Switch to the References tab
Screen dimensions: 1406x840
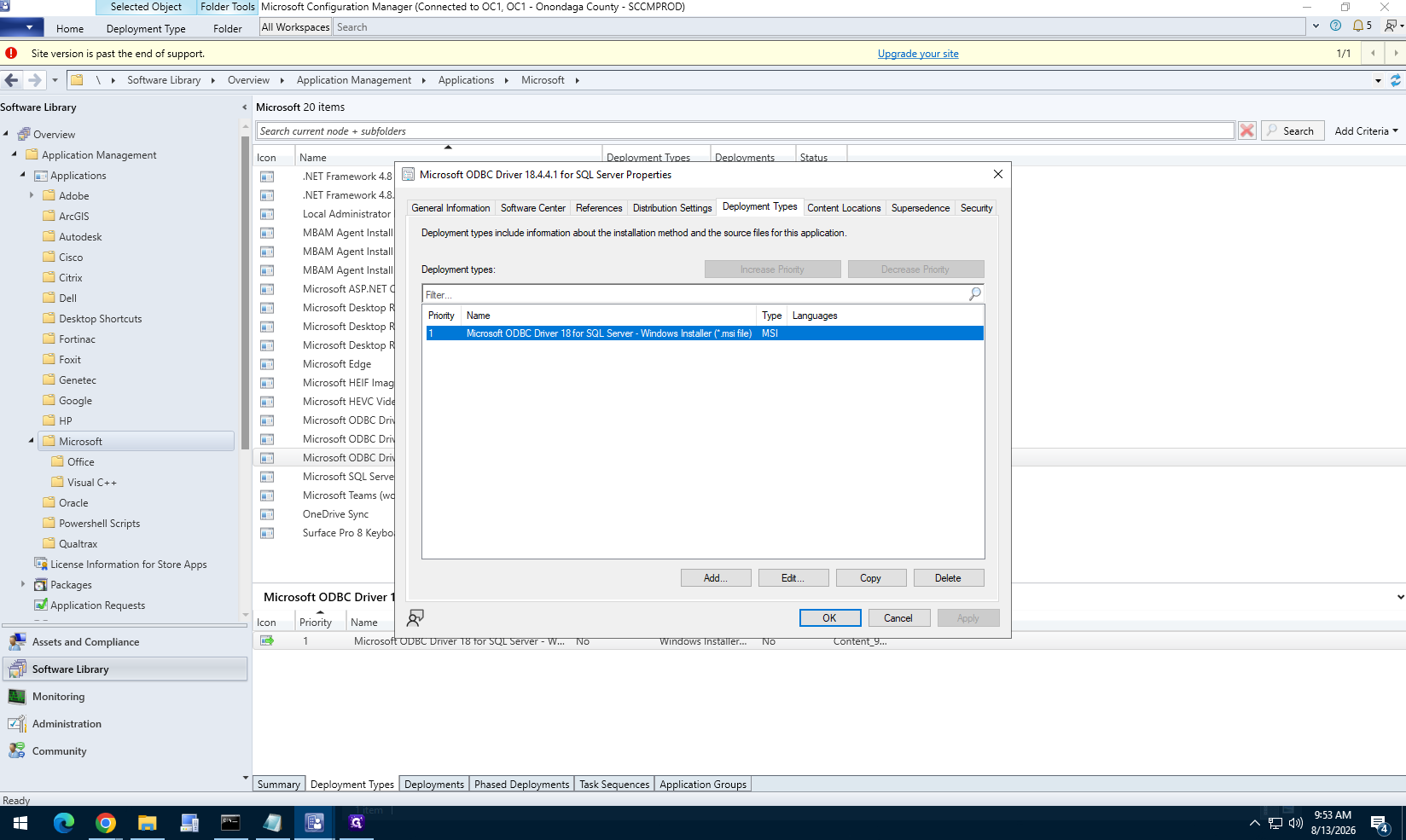pos(599,208)
